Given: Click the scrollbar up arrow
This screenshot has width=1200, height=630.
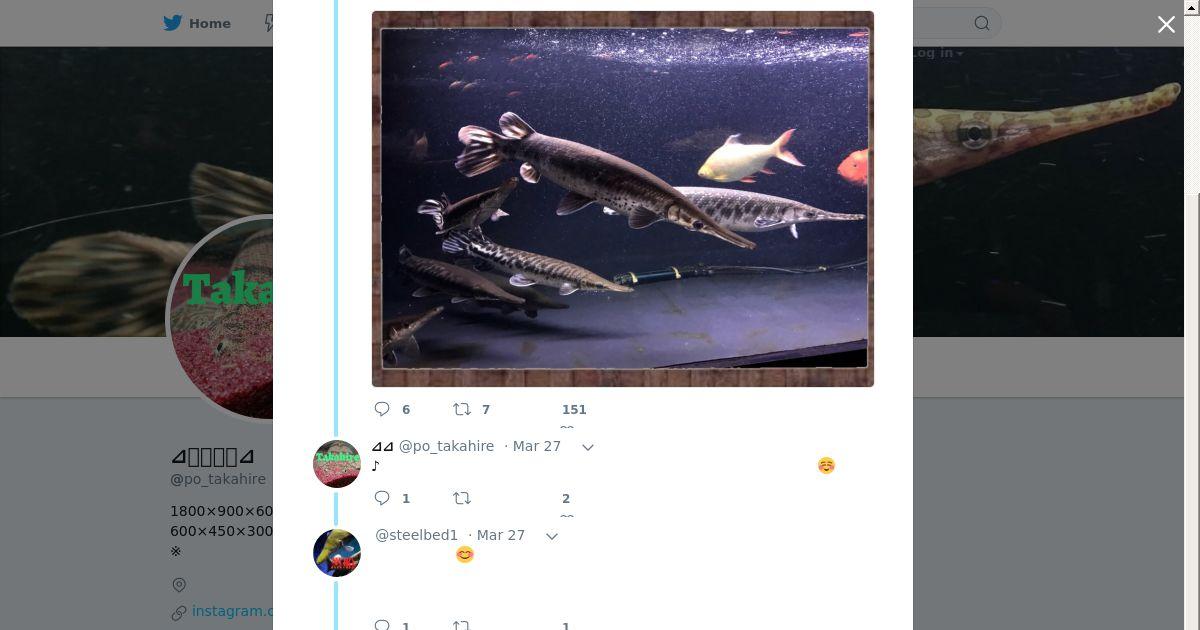Looking at the screenshot, I should tap(1191, 7).
